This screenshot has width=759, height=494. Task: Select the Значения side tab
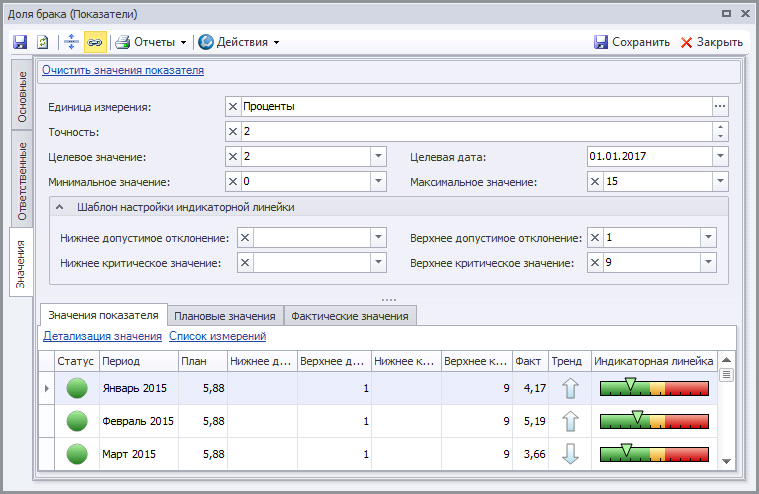[21, 264]
